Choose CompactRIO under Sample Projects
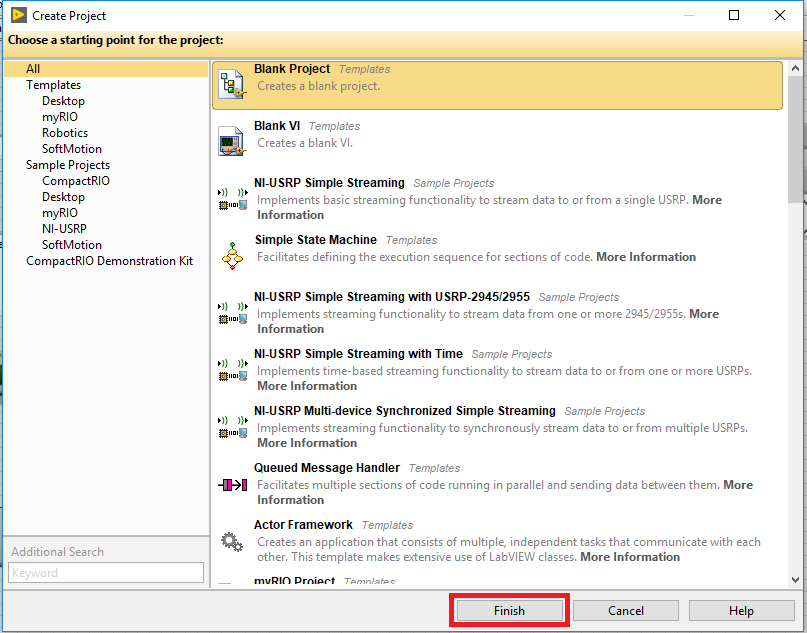 [x=76, y=181]
